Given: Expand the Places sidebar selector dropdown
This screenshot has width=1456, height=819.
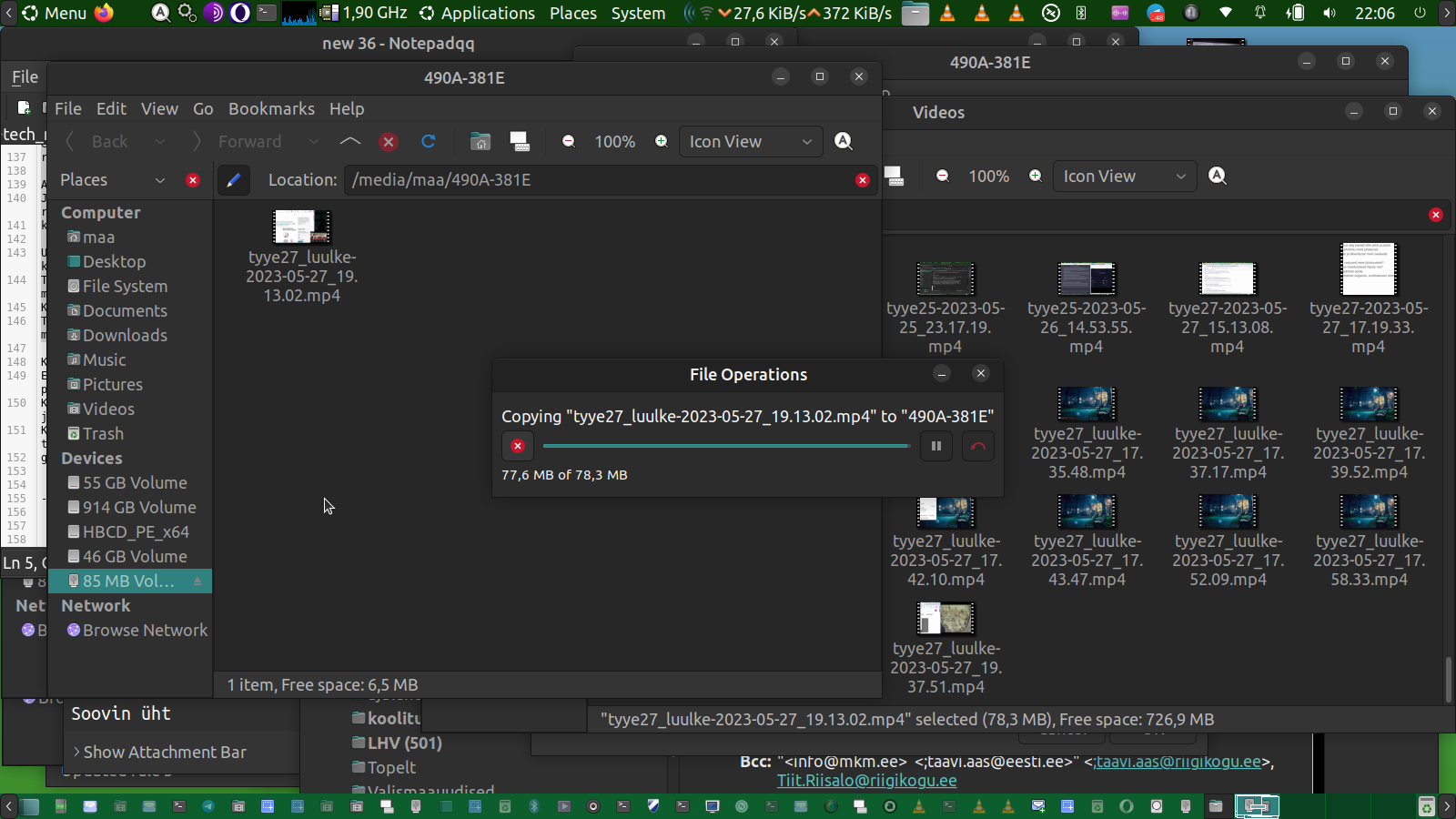Looking at the screenshot, I should (160, 180).
